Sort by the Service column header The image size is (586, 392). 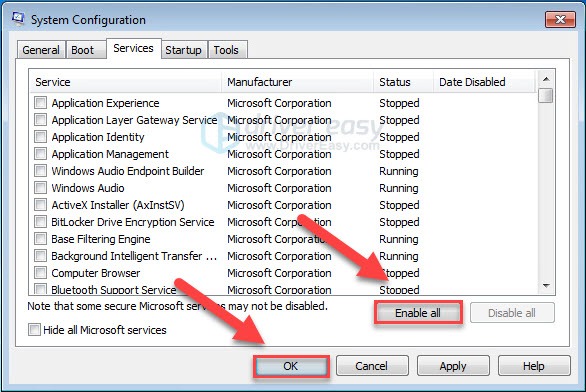(126, 82)
